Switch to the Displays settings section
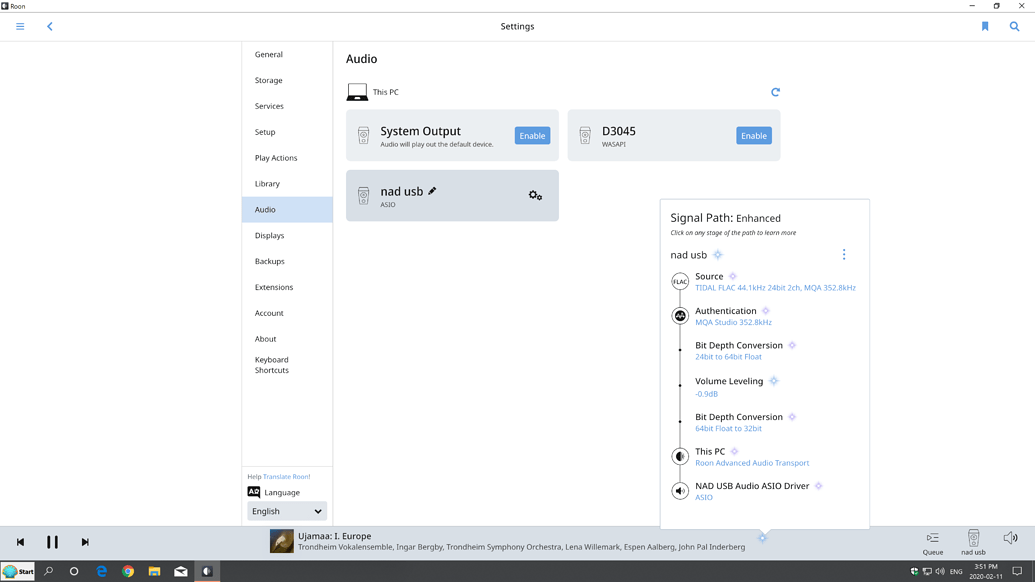1035x582 pixels. 269,235
